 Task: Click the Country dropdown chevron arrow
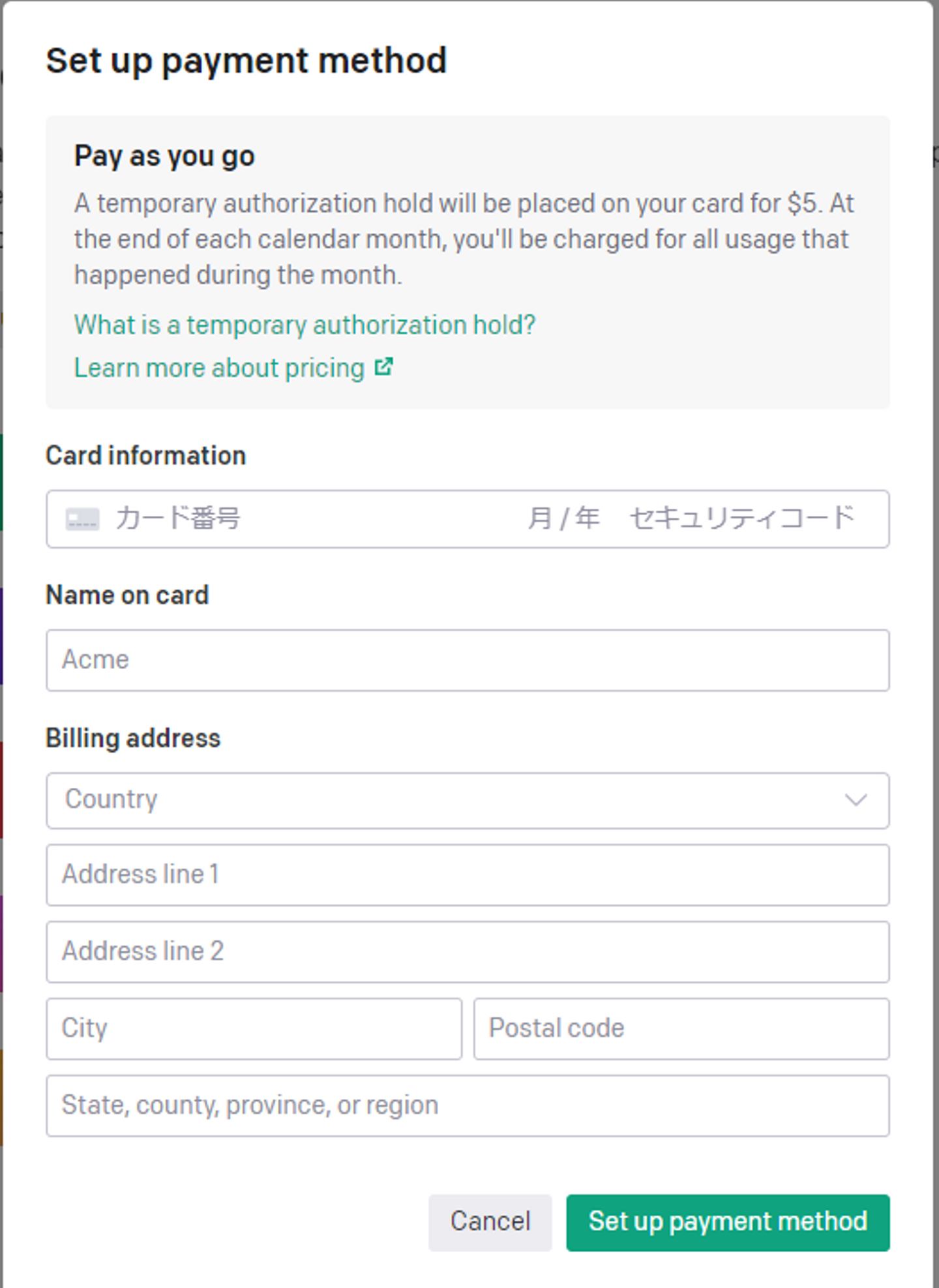pyautogui.click(x=855, y=800)
